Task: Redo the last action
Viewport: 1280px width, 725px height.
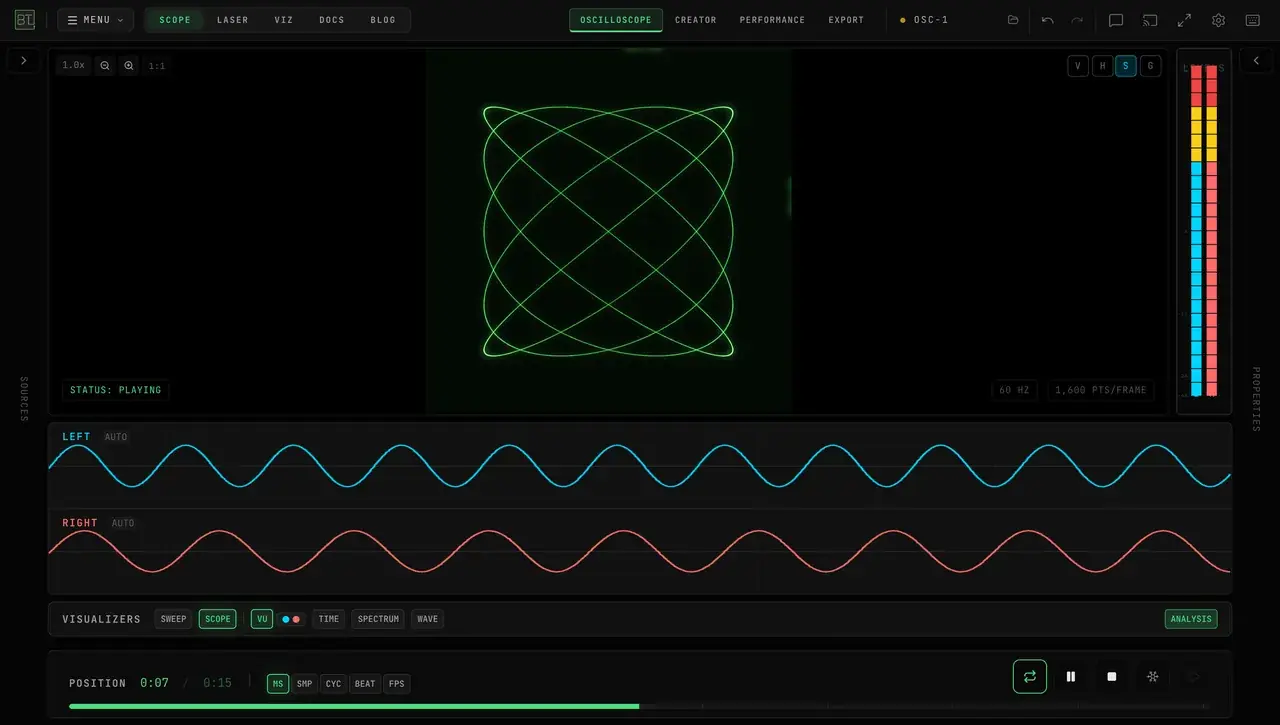Action: 1077,20
